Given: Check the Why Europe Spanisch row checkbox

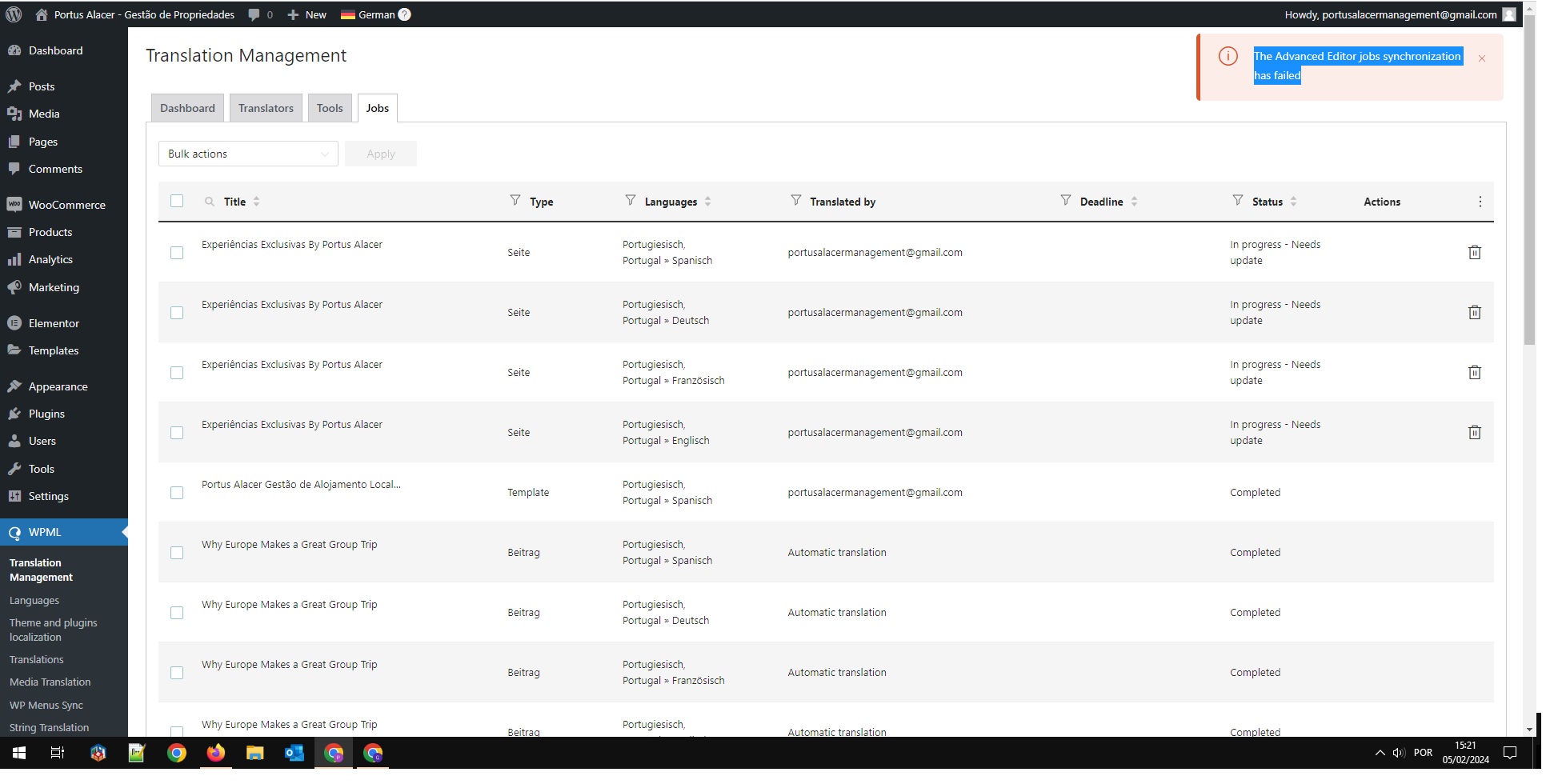Looking at the screenshot, I should point(177,553).
